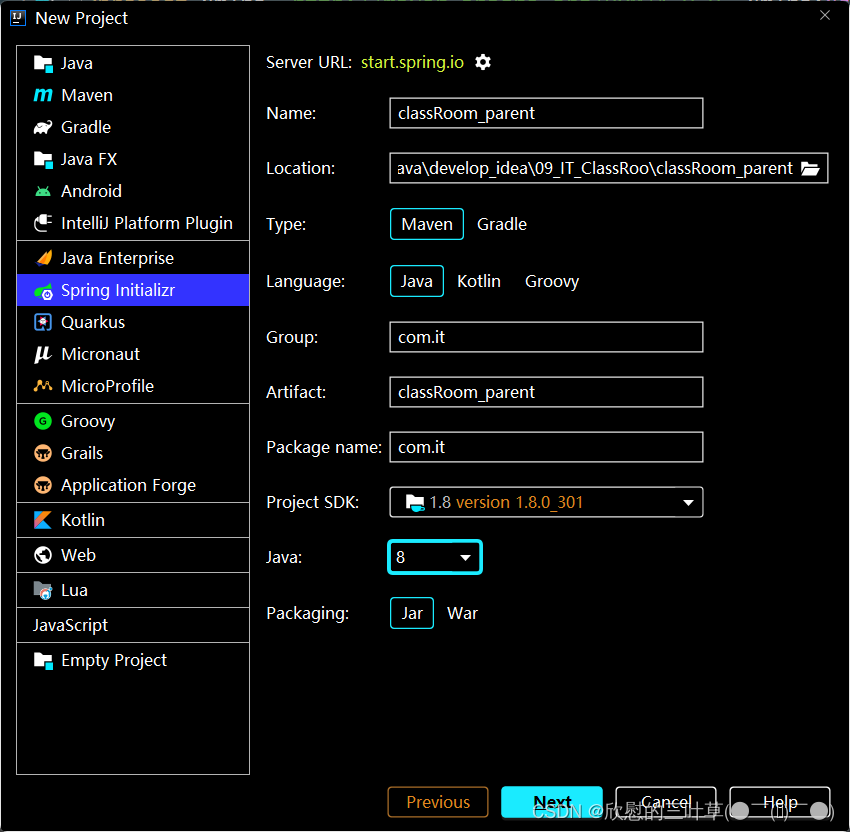Select Grails label in generator list
This screenshot has height=832, width=850.
tap(82, 453)
